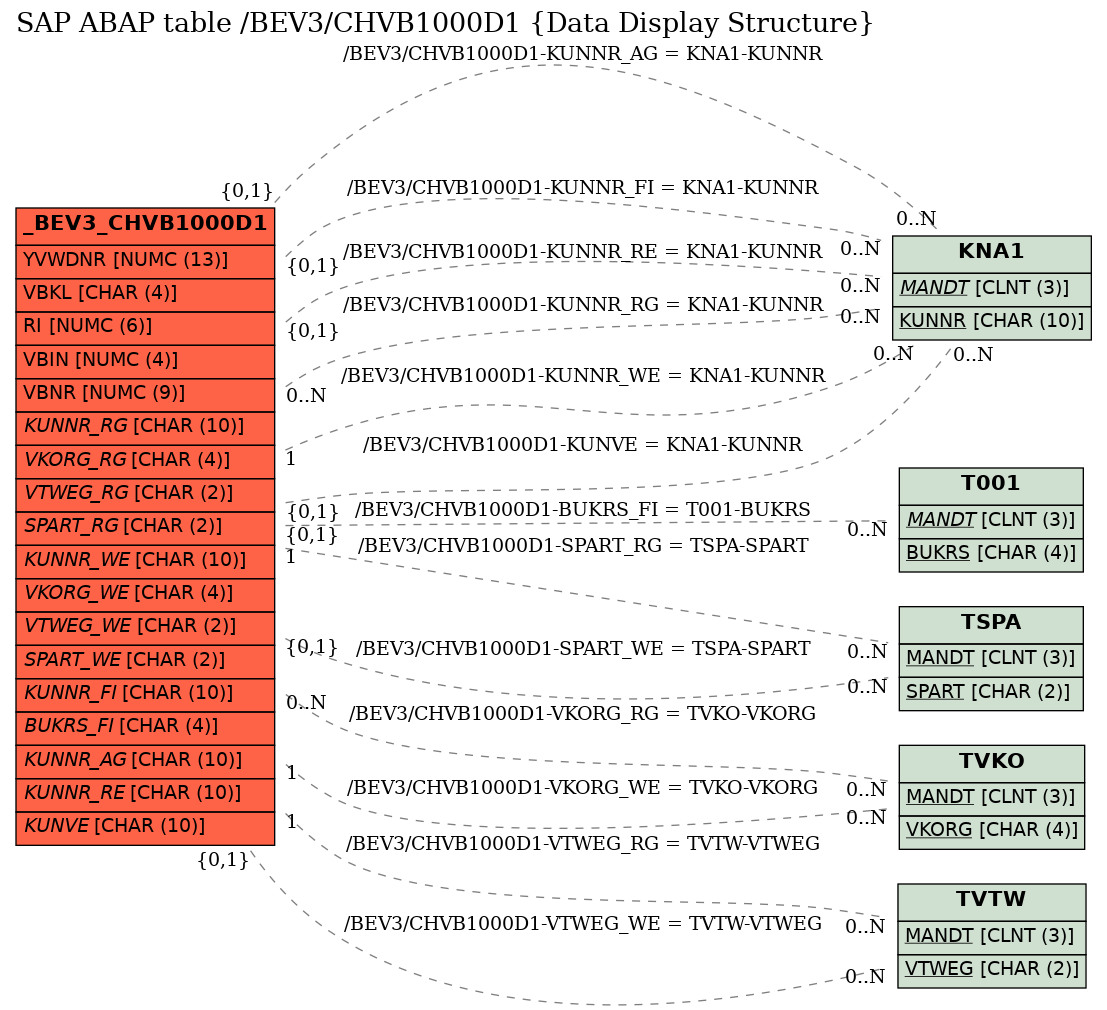This screenshot has width=1107, height=1010.
Task: Select the VBKL [CHAR (4)] field row
Action: tap(145, 295)
